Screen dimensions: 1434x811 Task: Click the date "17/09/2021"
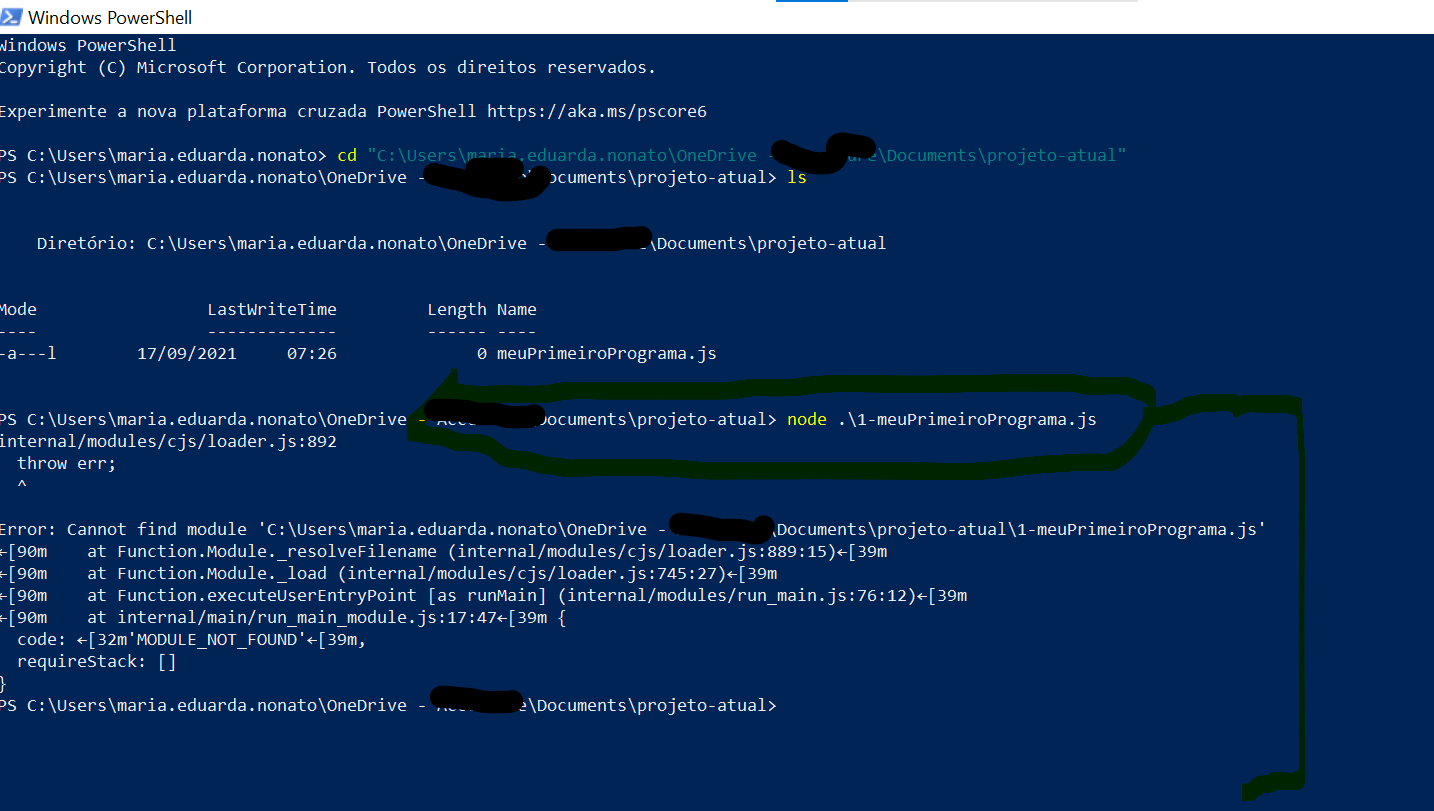[x=187, y=354]
